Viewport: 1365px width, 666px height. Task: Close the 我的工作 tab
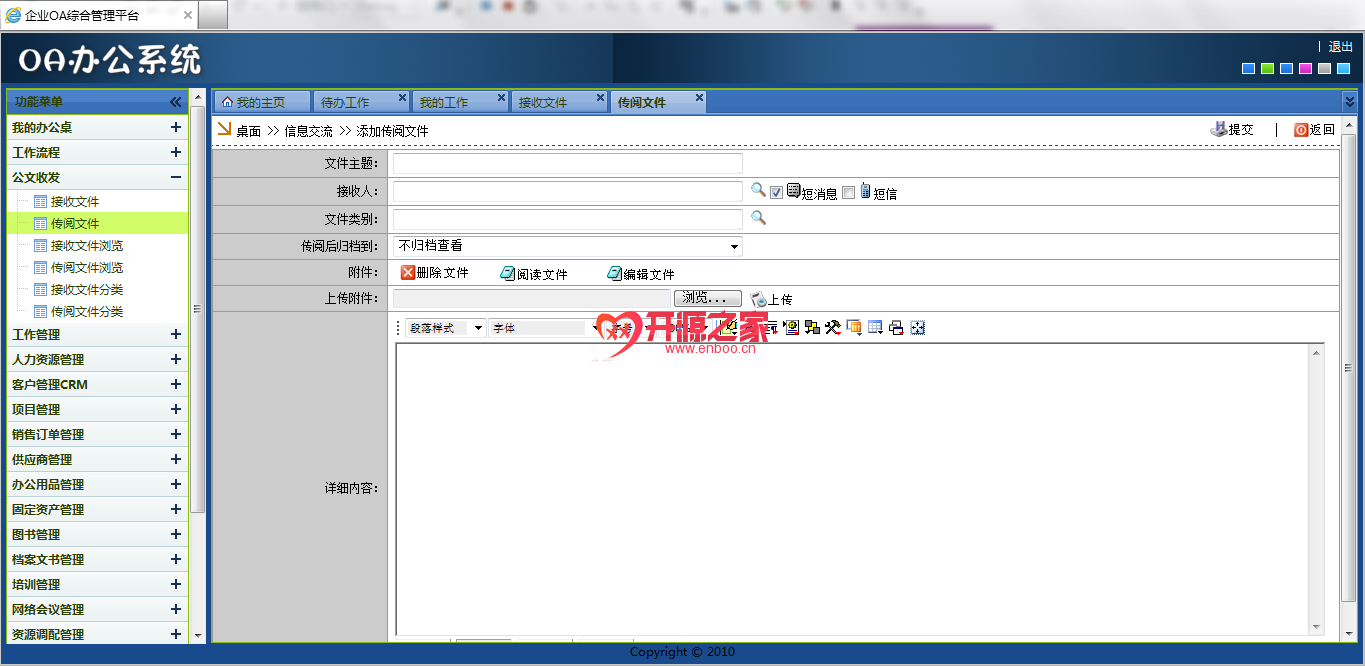pos(502,98)
